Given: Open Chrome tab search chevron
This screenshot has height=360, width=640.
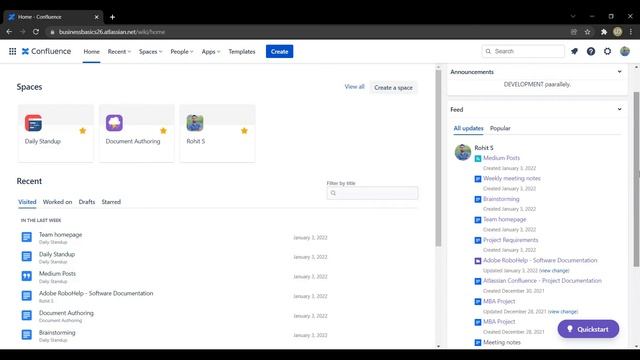Looking at the screenshot, I should (x=573, y=17).
